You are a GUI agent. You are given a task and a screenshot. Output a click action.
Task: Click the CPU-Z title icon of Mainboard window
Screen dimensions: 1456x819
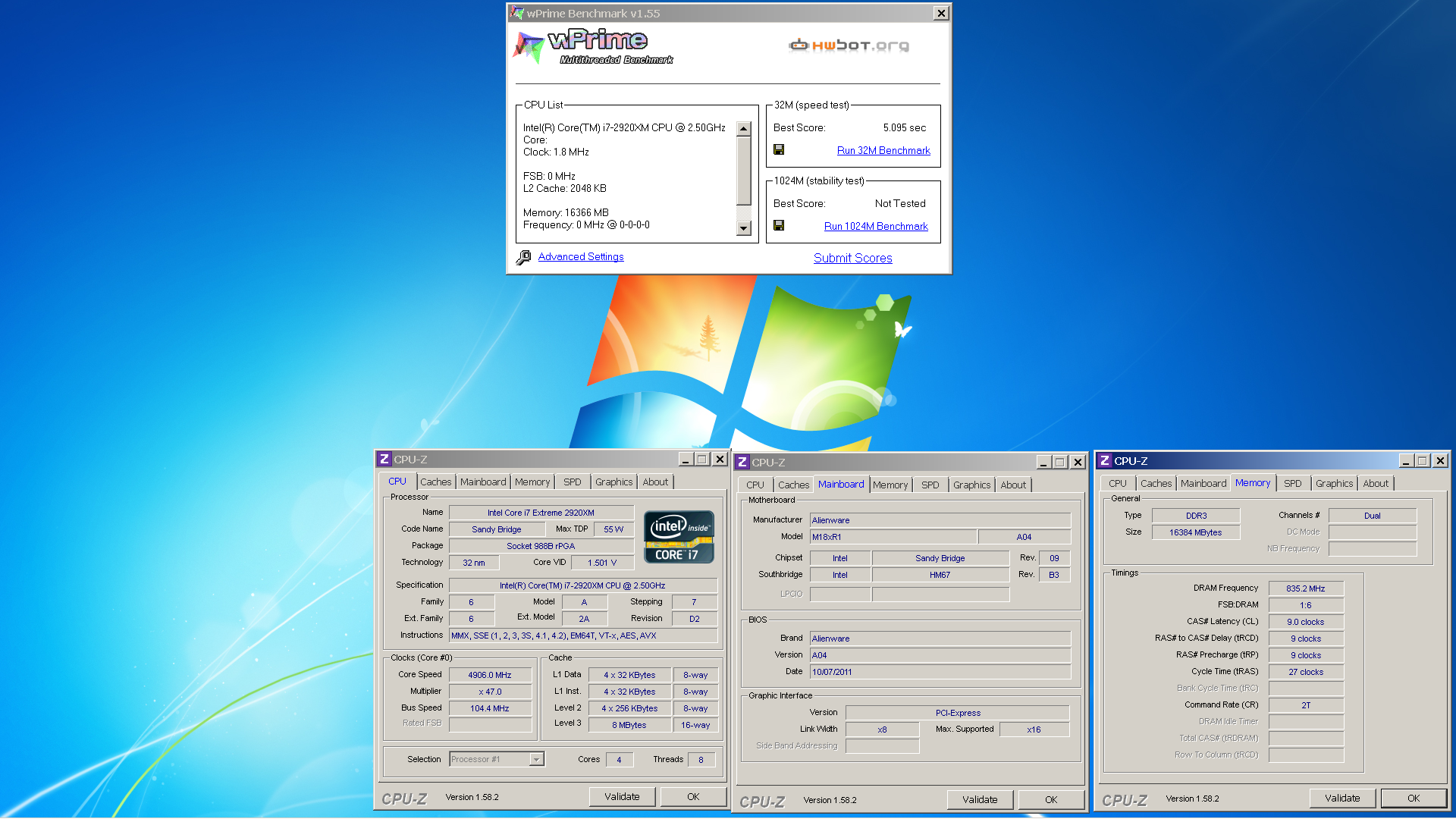click(x=742, y=462)
